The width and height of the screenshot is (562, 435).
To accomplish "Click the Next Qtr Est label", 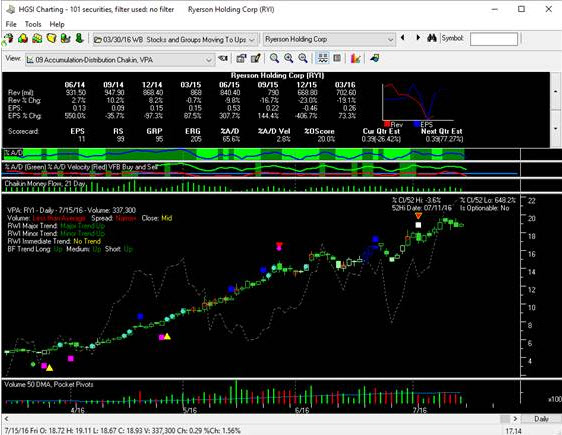I will click(x=442, y=131).
